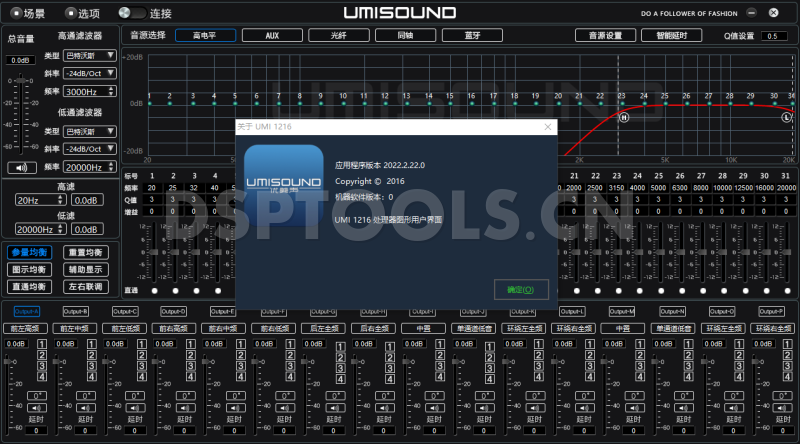
Task: Mute Output-A channel speaker icon
Action: (37, 408)
